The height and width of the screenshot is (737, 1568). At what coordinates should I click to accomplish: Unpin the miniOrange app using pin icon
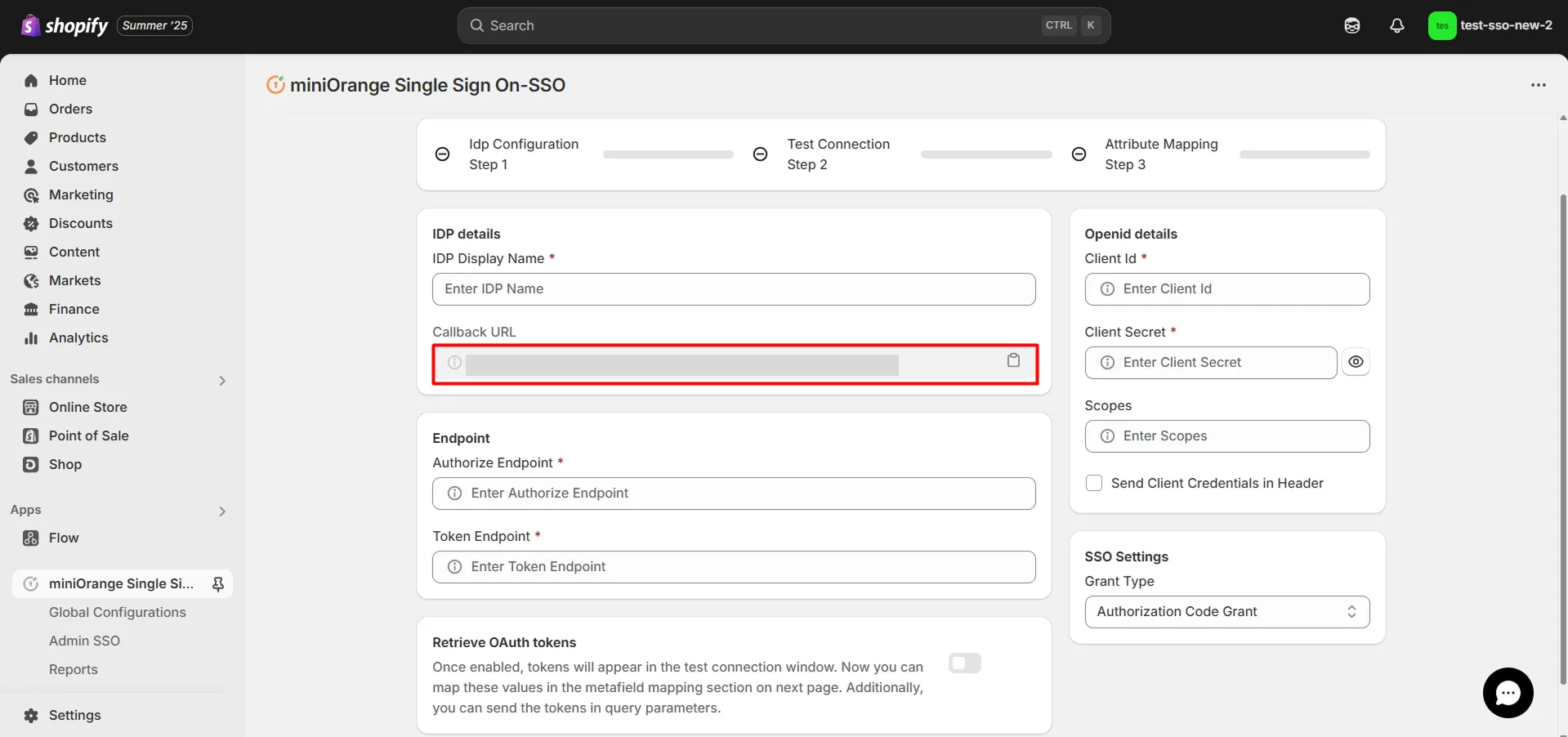click(x=218, y=583)
